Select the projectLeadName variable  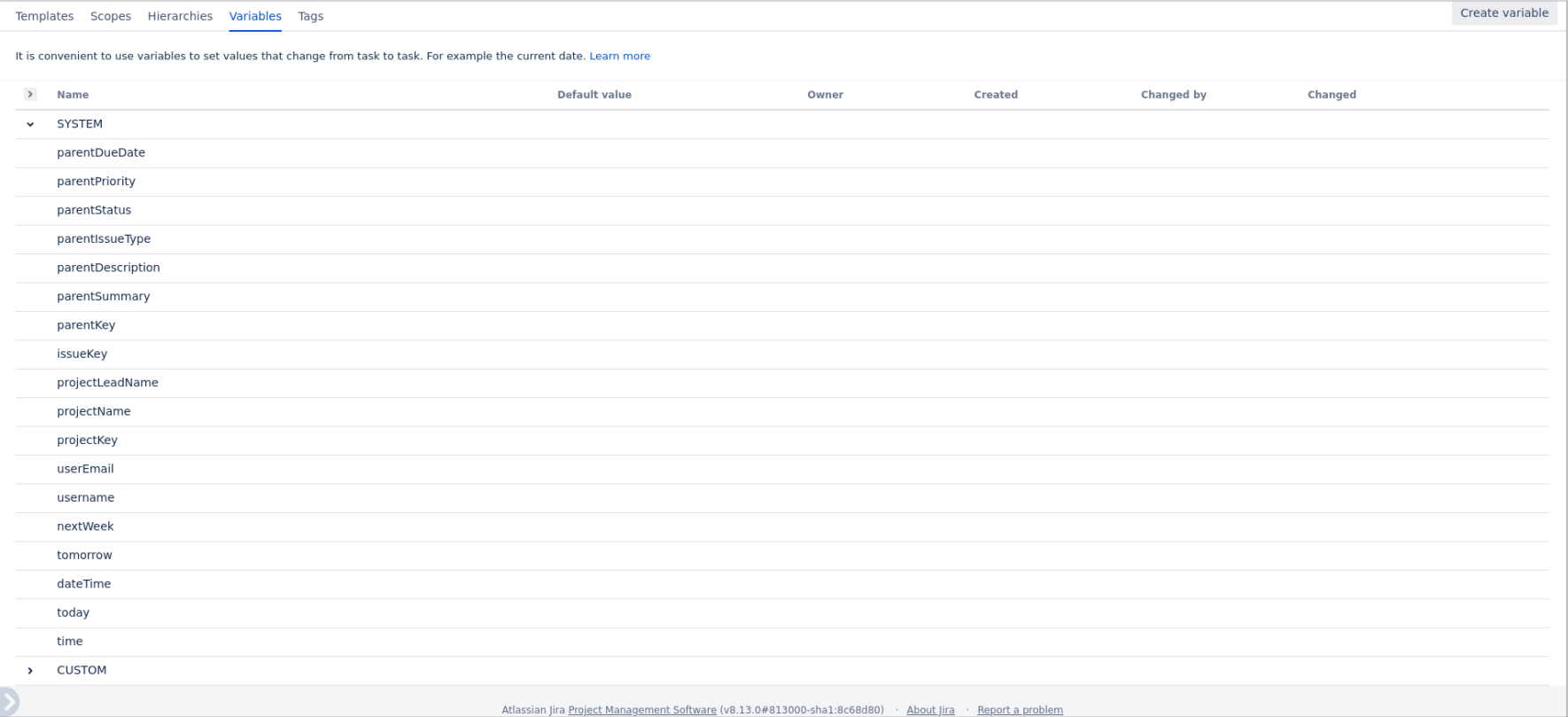pyautogui.click(x=107, y=383)
